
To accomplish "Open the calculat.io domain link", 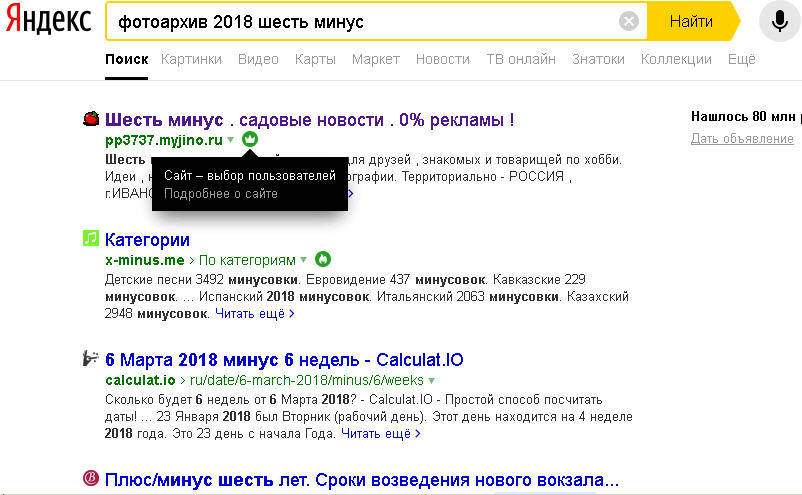I will coord(140,380).
